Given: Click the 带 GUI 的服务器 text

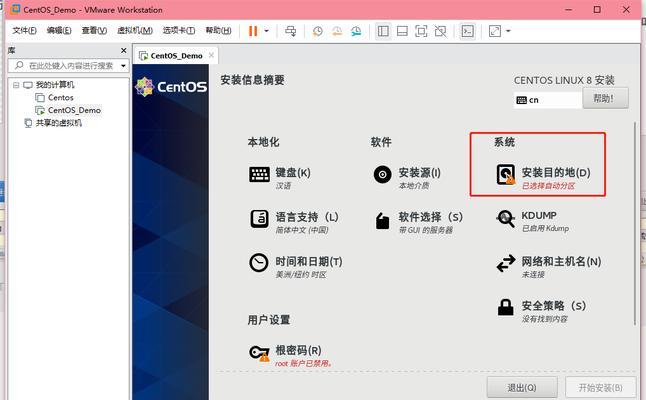Looking at the screenshot, I should [426, 230].
